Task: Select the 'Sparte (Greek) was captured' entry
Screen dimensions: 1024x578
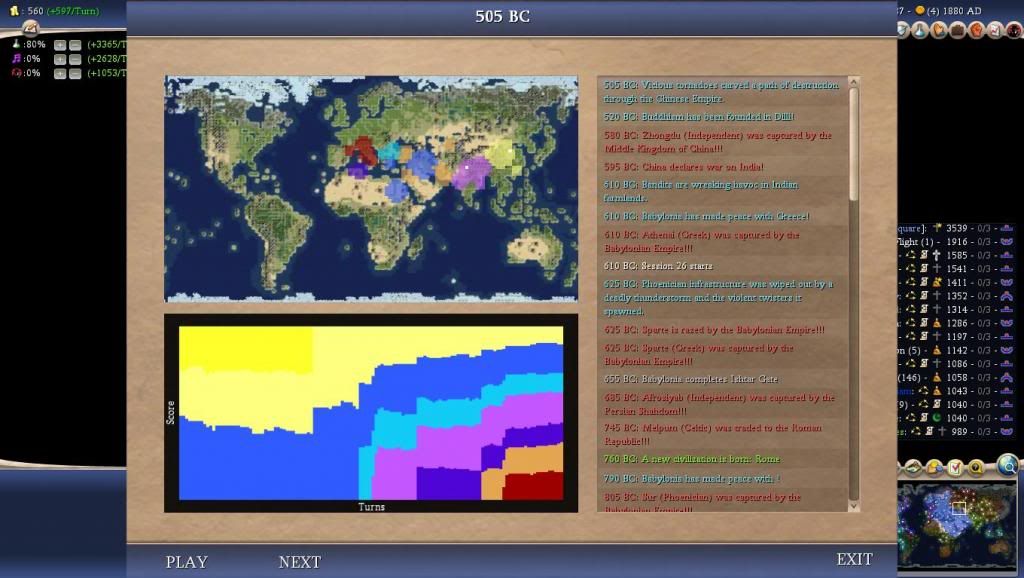Action: [x=722, y=355]
